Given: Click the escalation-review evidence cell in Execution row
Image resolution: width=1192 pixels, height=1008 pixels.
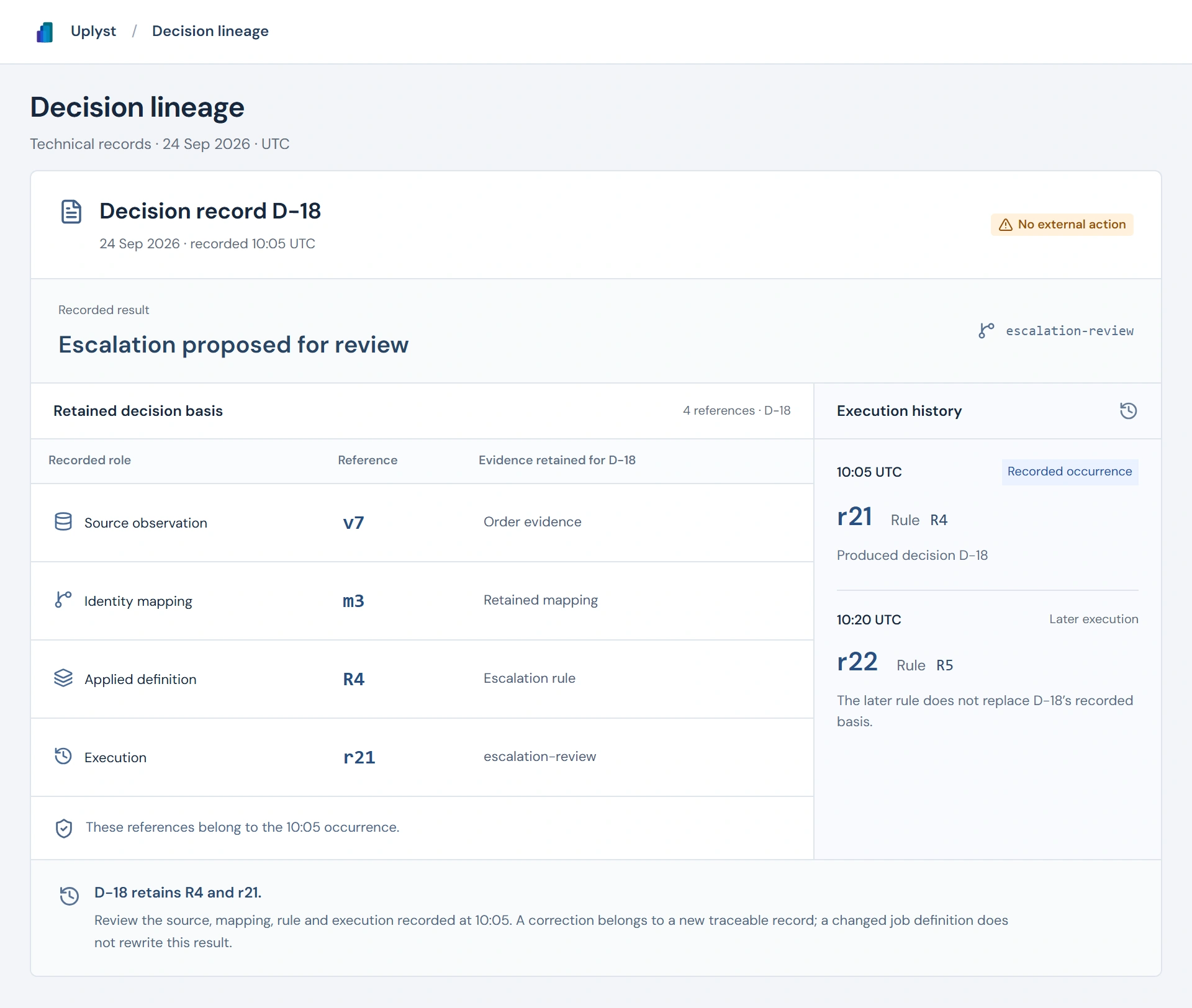Looking at the screenshot, I should tap(540, 757).
